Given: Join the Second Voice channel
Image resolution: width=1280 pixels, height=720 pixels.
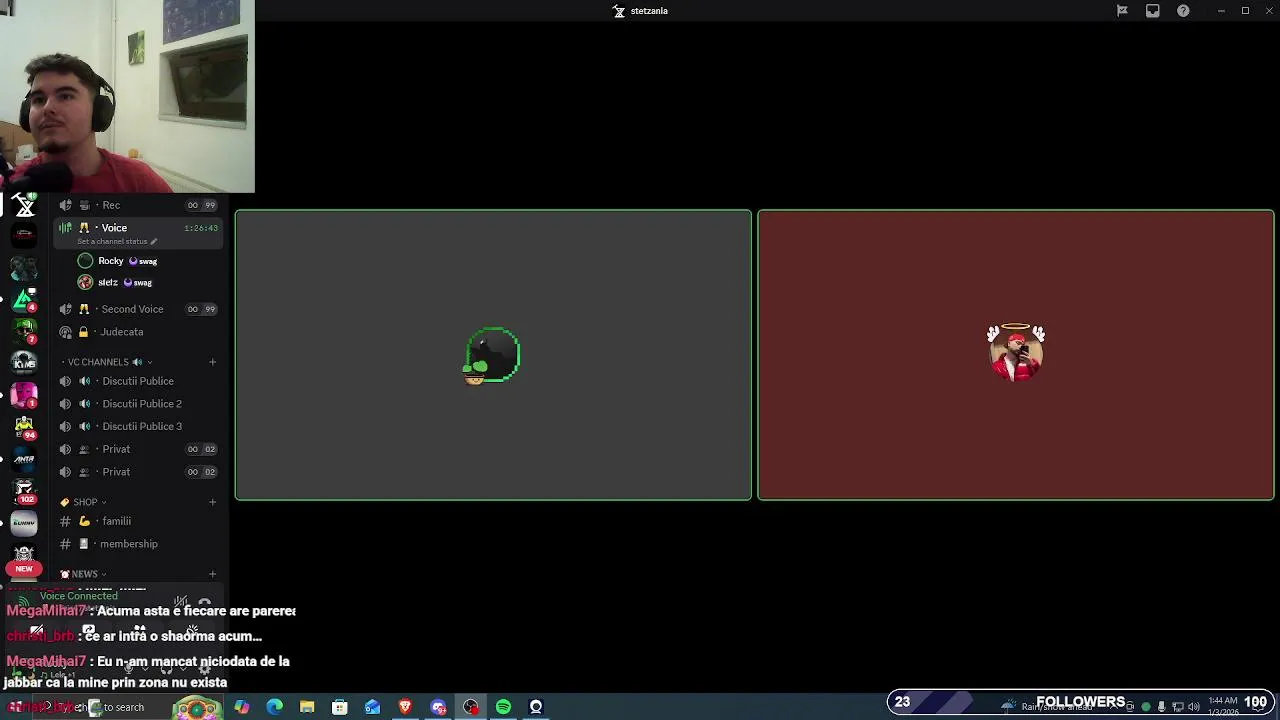Looking at the screenshot, I should [x=138, y=309].
